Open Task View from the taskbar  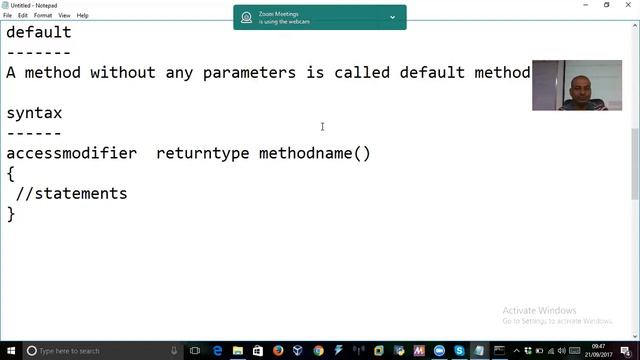(x=195, y=351)
